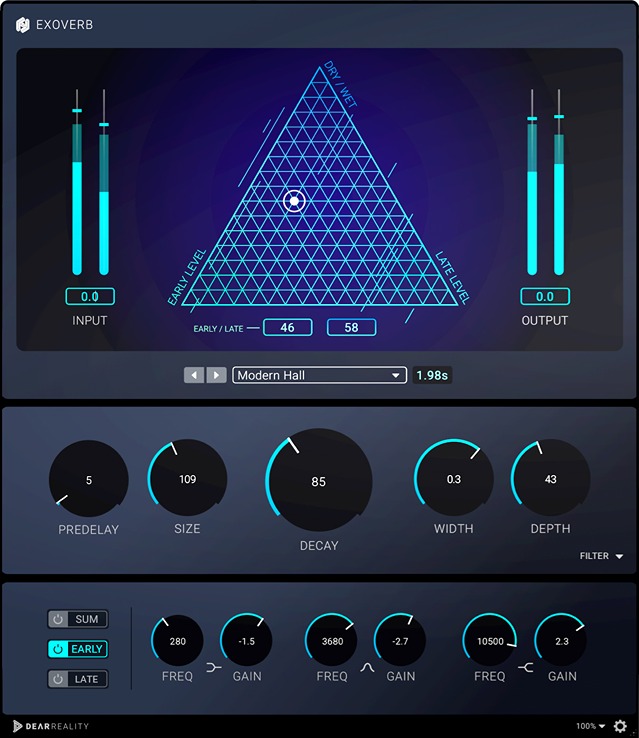Click the high FREQ knob showing 10500

(490, 640)
